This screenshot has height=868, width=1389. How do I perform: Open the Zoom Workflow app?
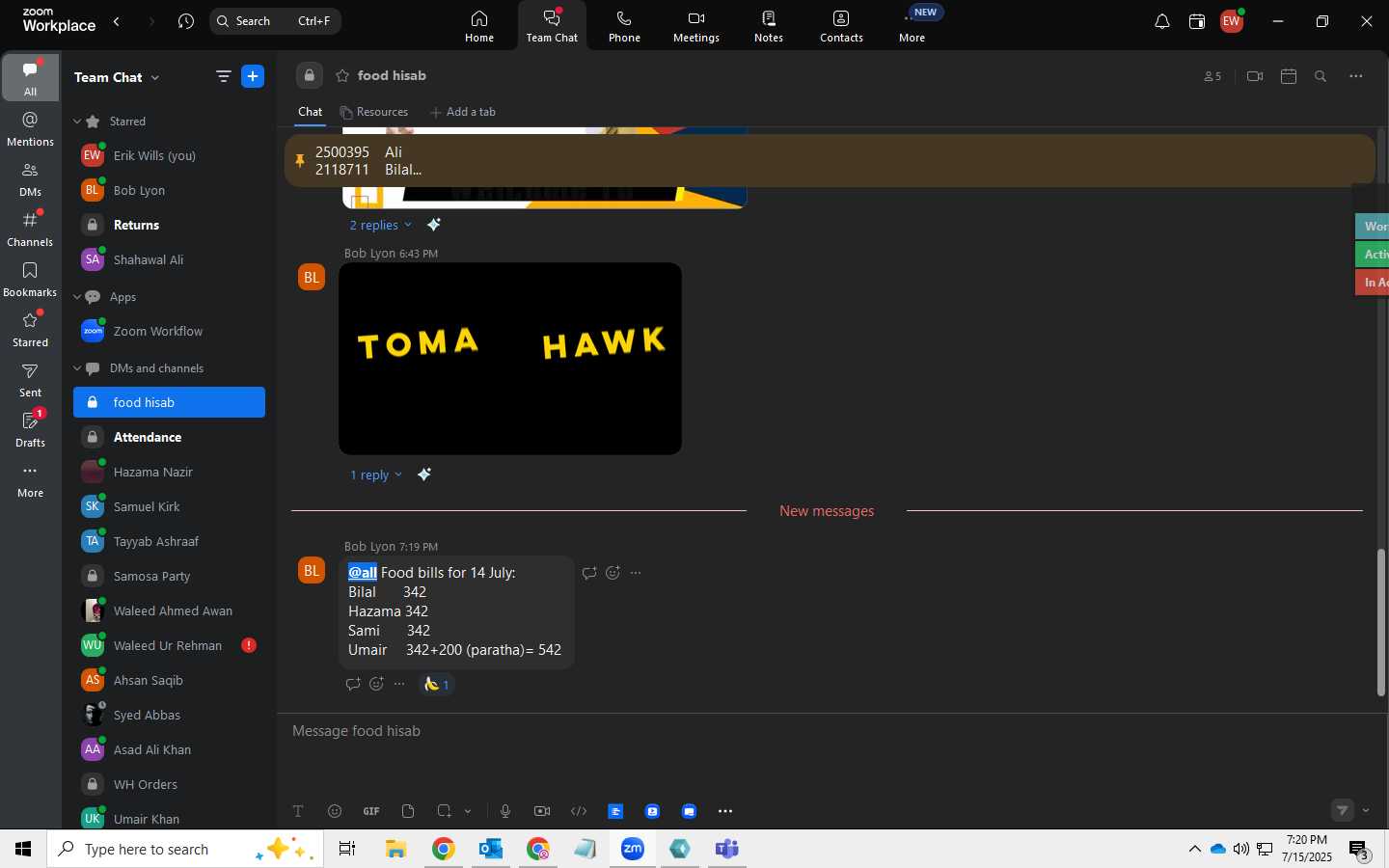169,331
